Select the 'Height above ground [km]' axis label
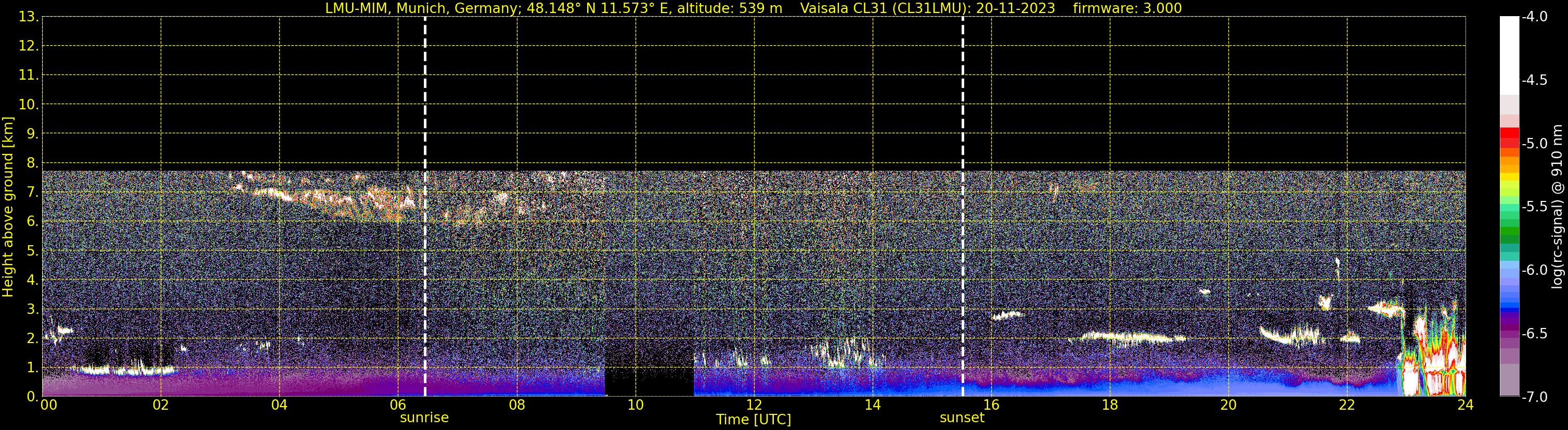 [x=8, y=207]
